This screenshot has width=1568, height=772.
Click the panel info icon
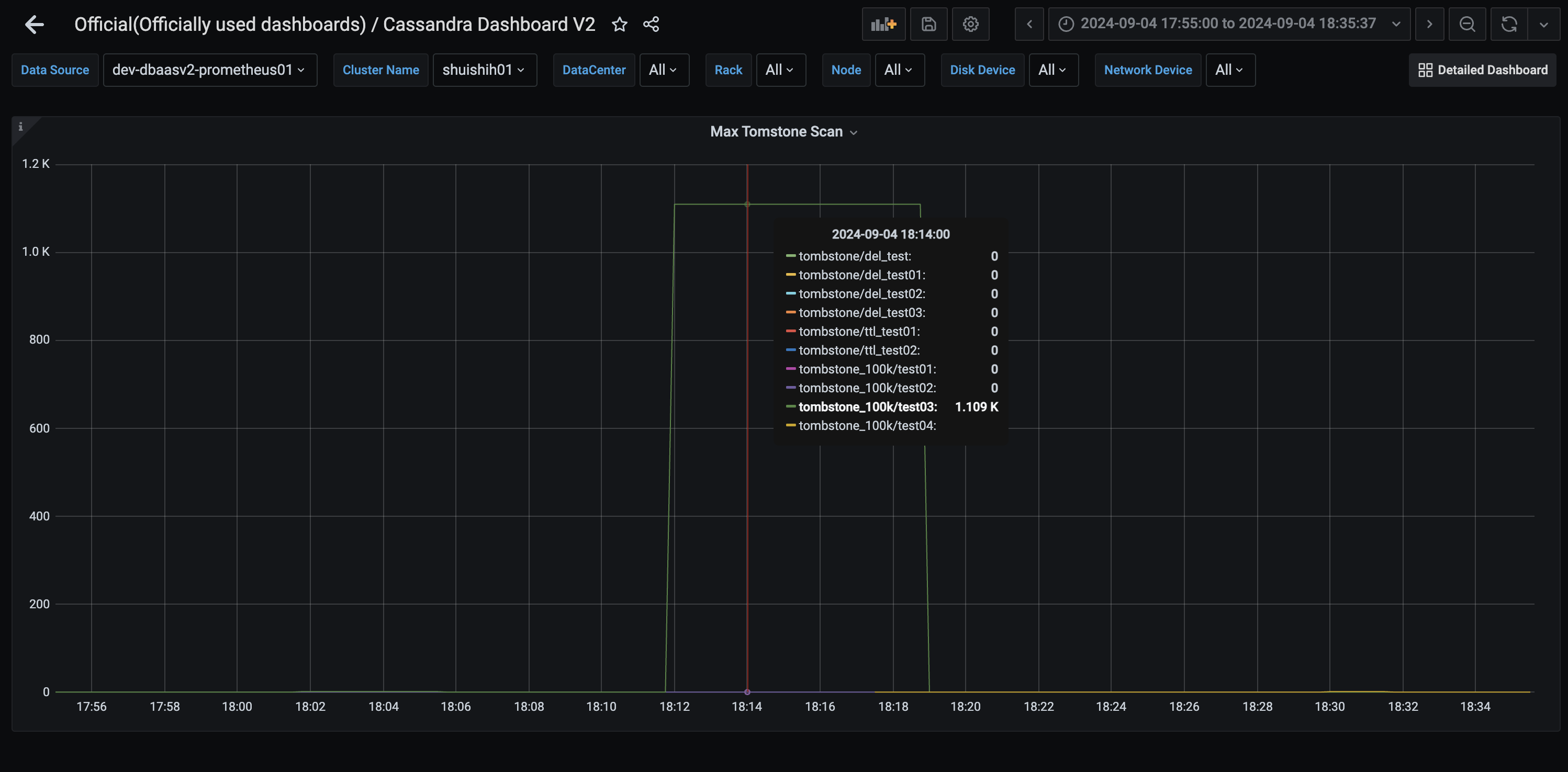coord(21,127)
